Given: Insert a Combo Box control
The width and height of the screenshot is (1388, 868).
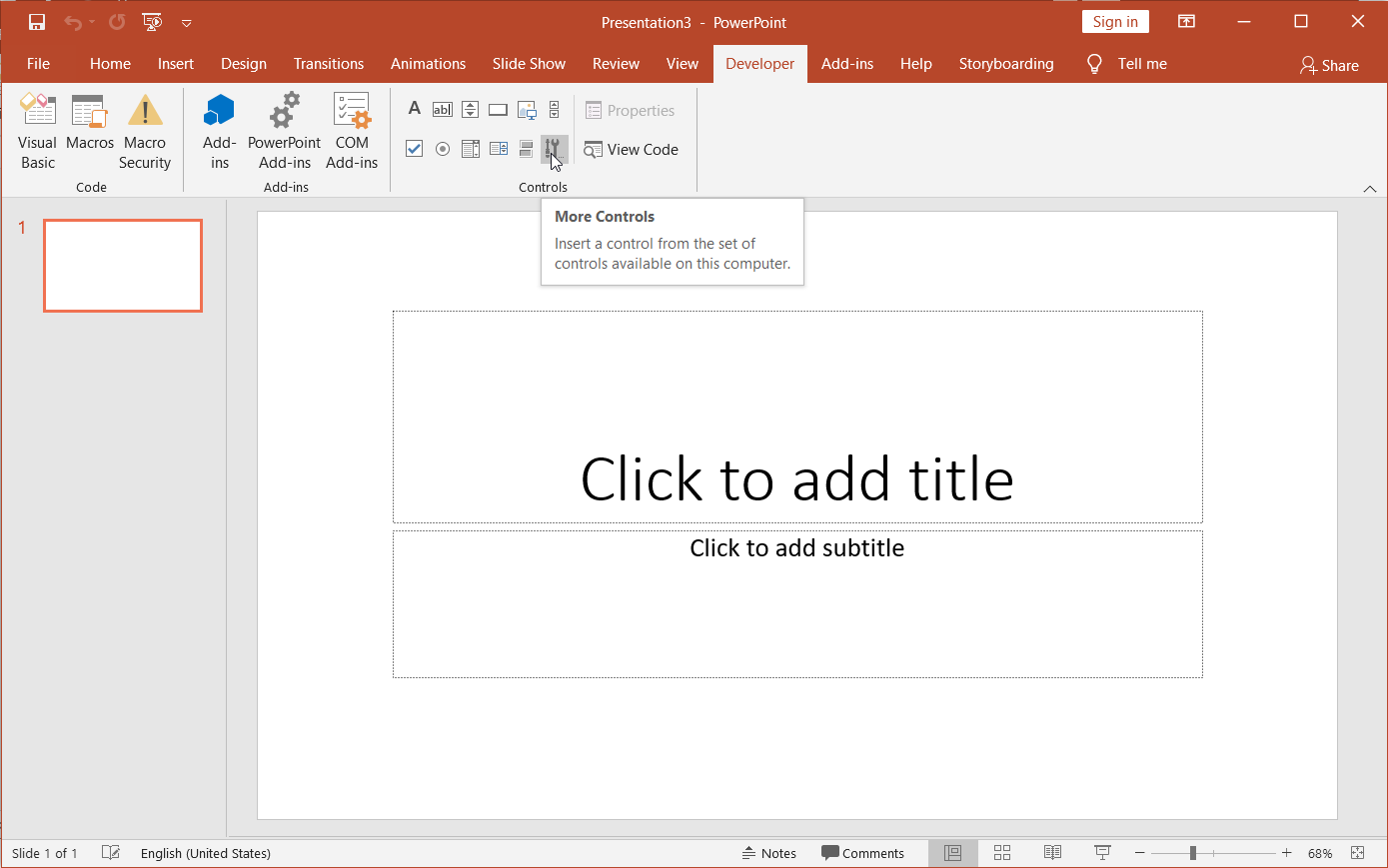Looking at the screenshot, I should [499, 149].
